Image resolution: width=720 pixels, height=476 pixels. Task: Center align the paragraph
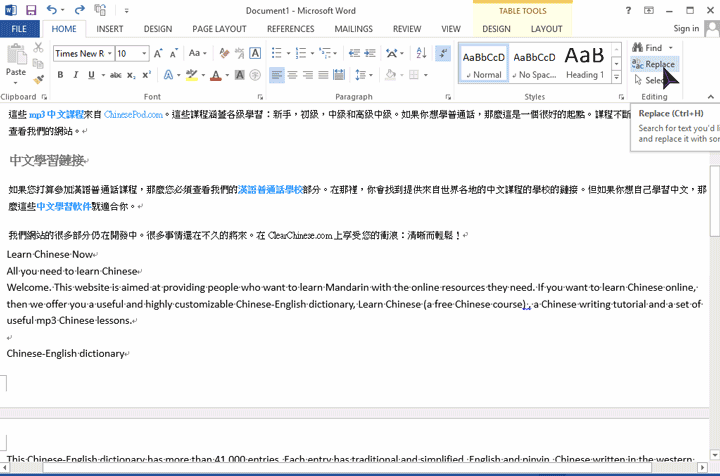pyautogui.click(x=292, y=75)
